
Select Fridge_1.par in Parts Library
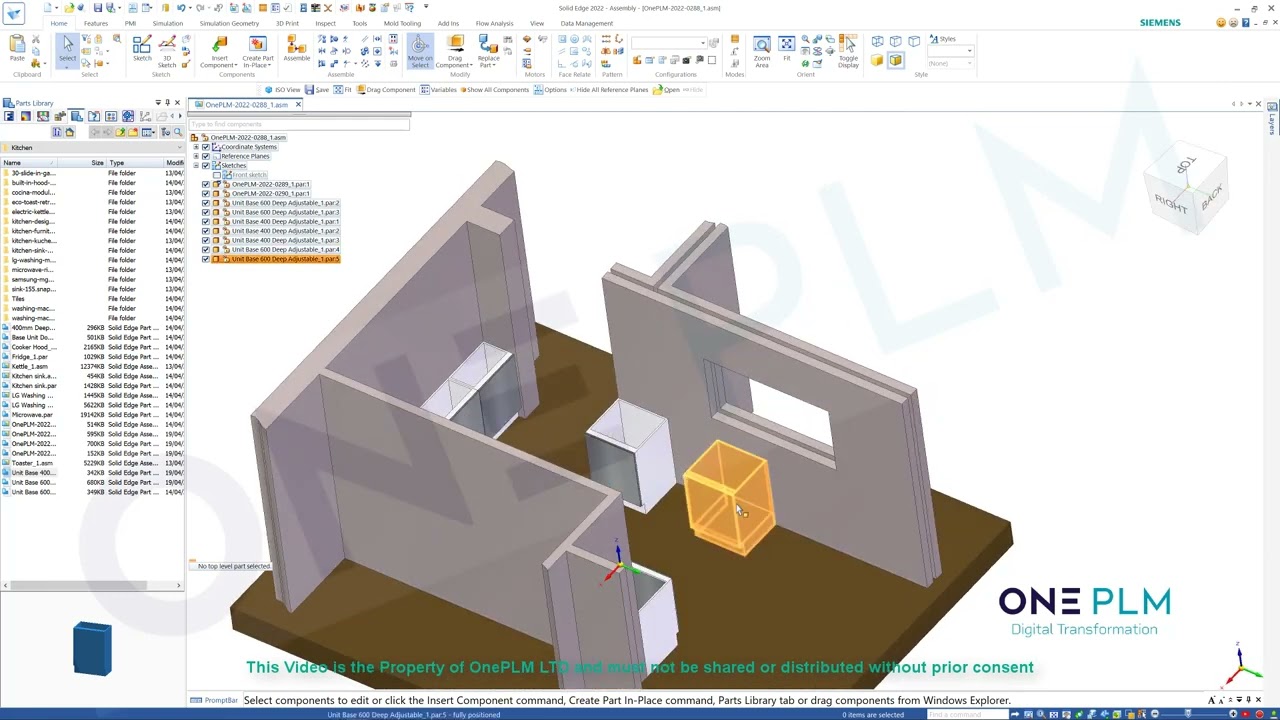point(29,357)
